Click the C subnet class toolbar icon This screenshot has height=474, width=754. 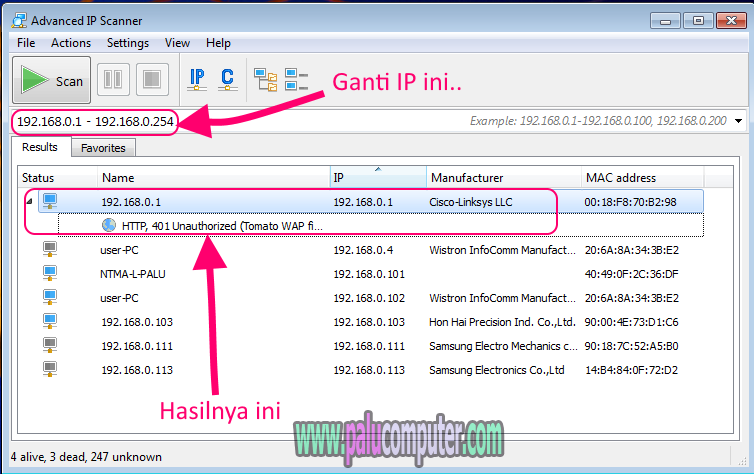click(227, 79)
